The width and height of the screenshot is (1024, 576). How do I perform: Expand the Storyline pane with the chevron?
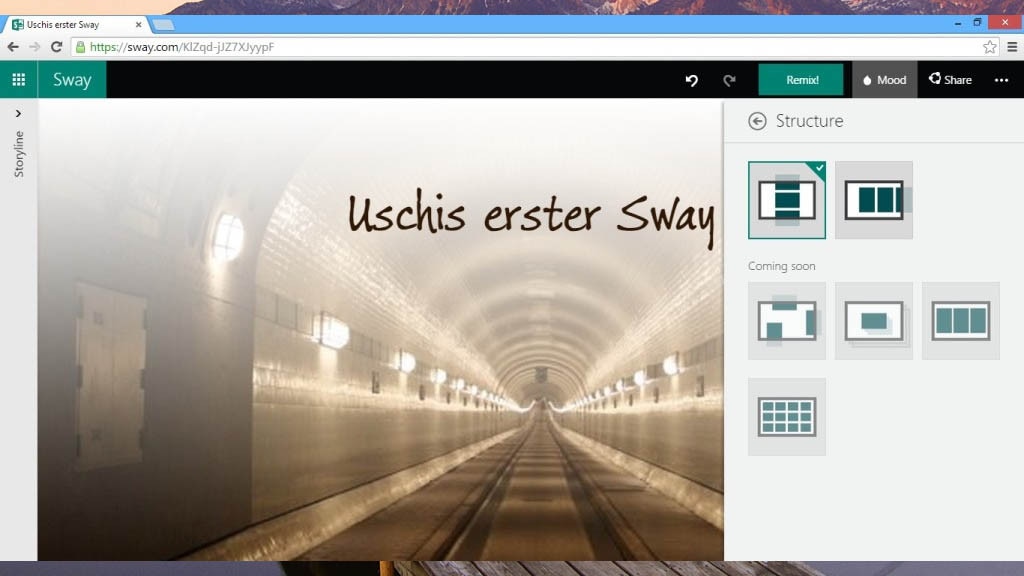(x=18, y=114)
